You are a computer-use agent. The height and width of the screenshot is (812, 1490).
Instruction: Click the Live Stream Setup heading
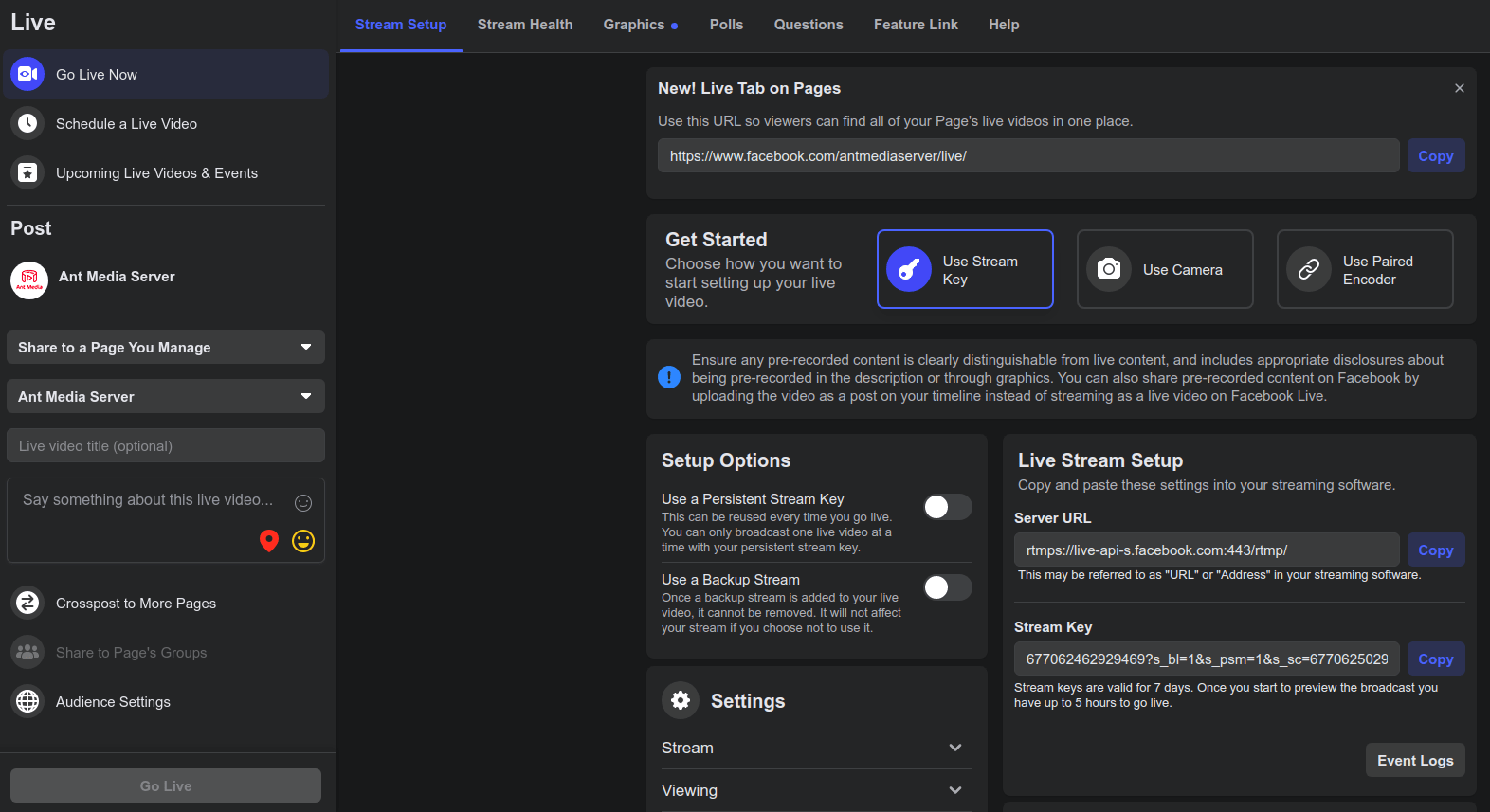pyautogui.click(x=1100, y=460)
